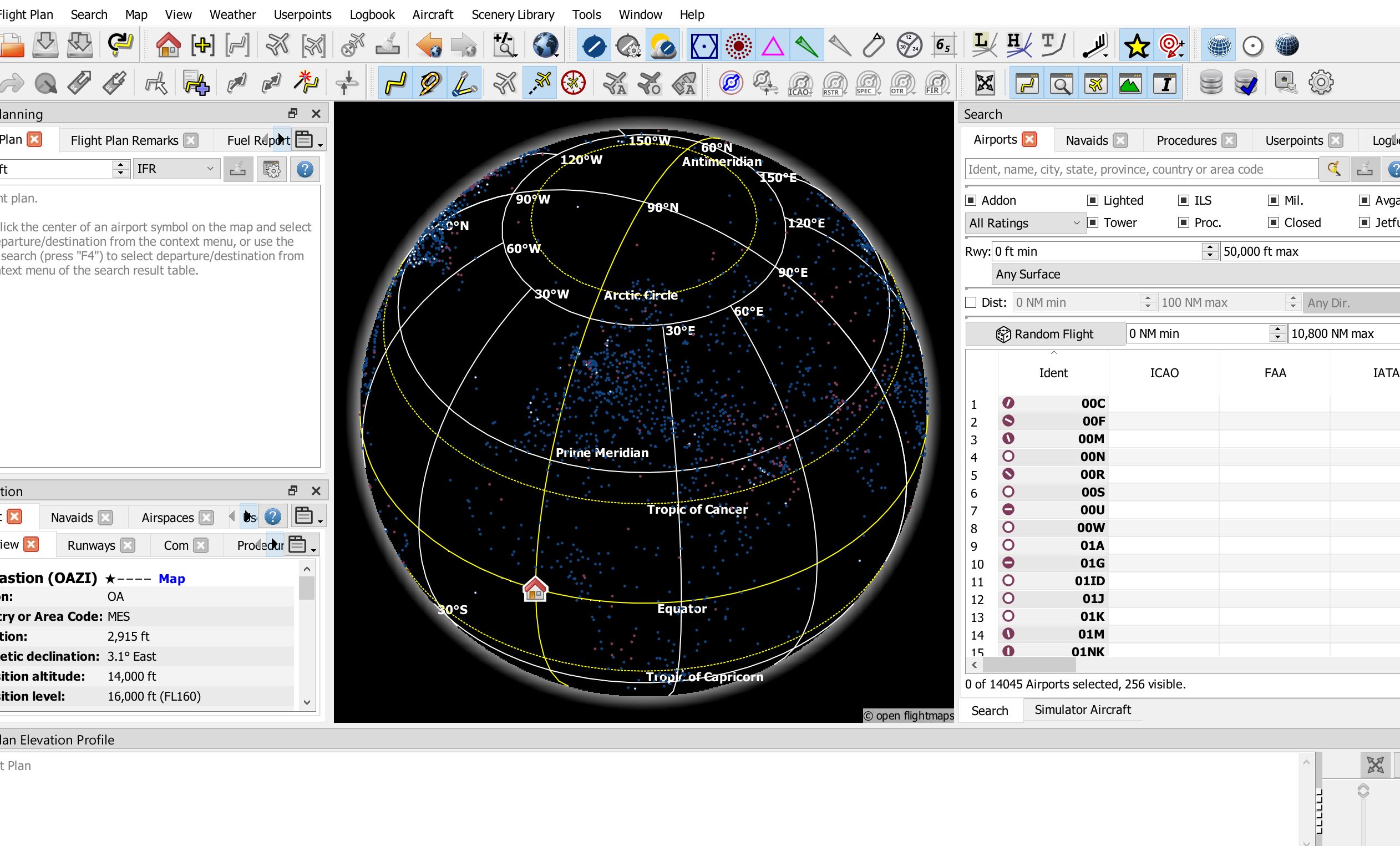Toggle the Closed checkbox
Viewport: 1400px width, 846px height.
pos(1274,222)
